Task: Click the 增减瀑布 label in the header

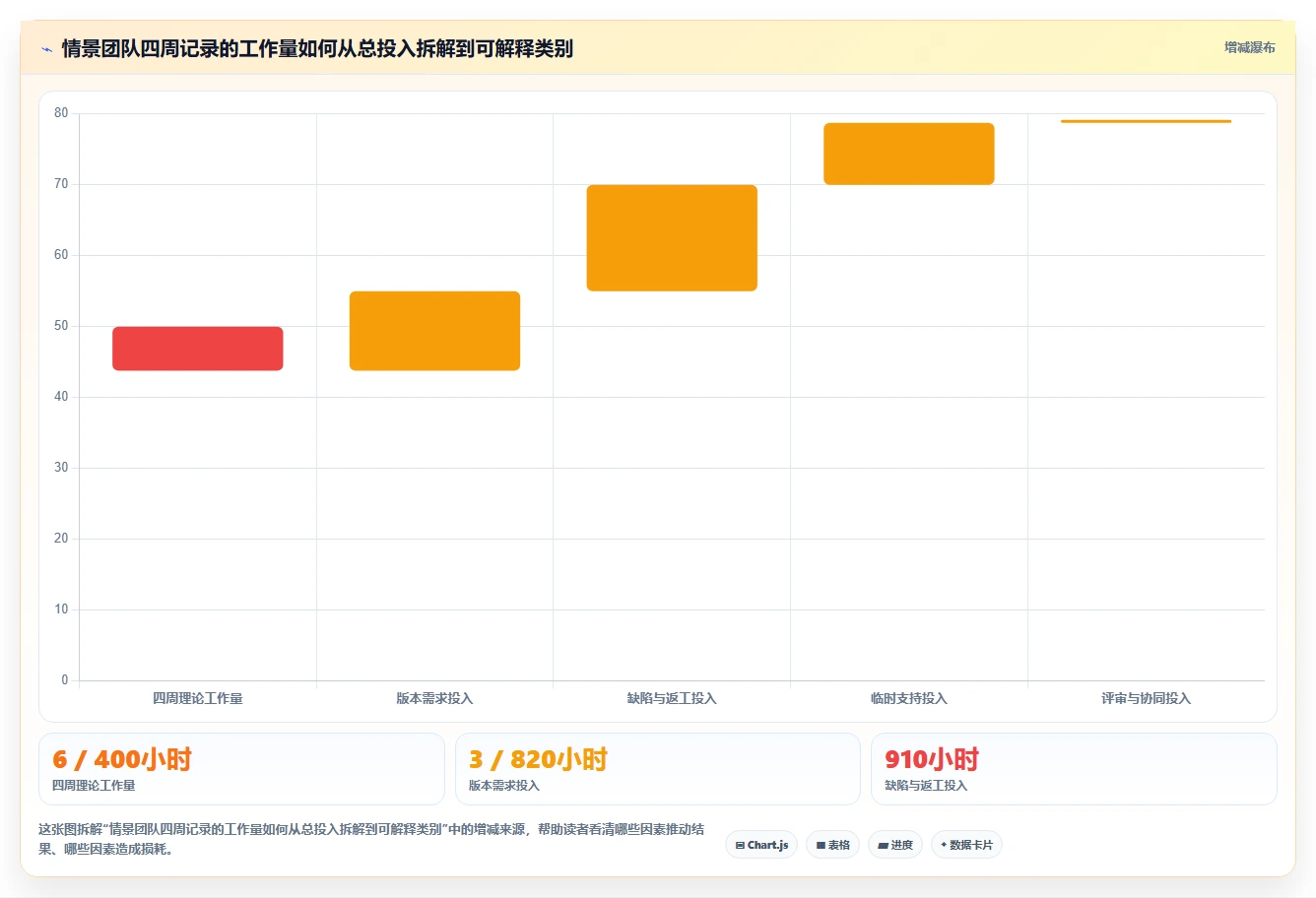Action: 1249,47
